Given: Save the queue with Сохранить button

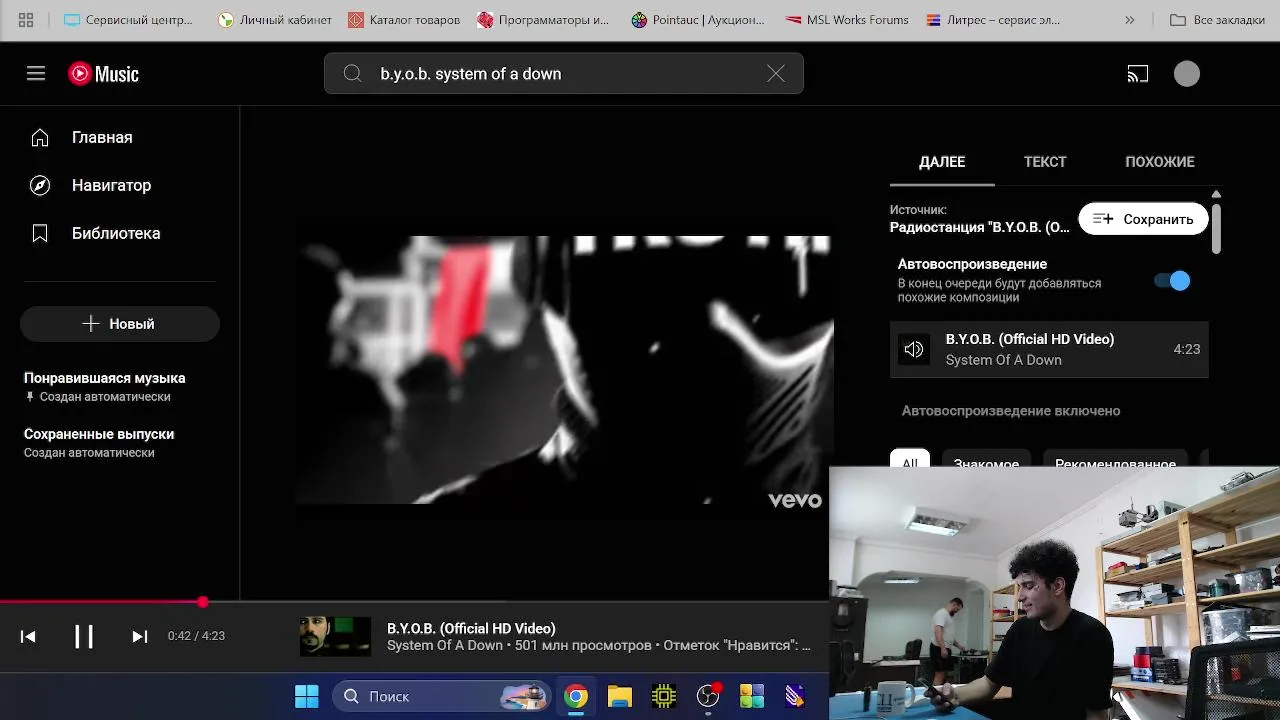Looking at the screenshot, I should coord(1143,219).
